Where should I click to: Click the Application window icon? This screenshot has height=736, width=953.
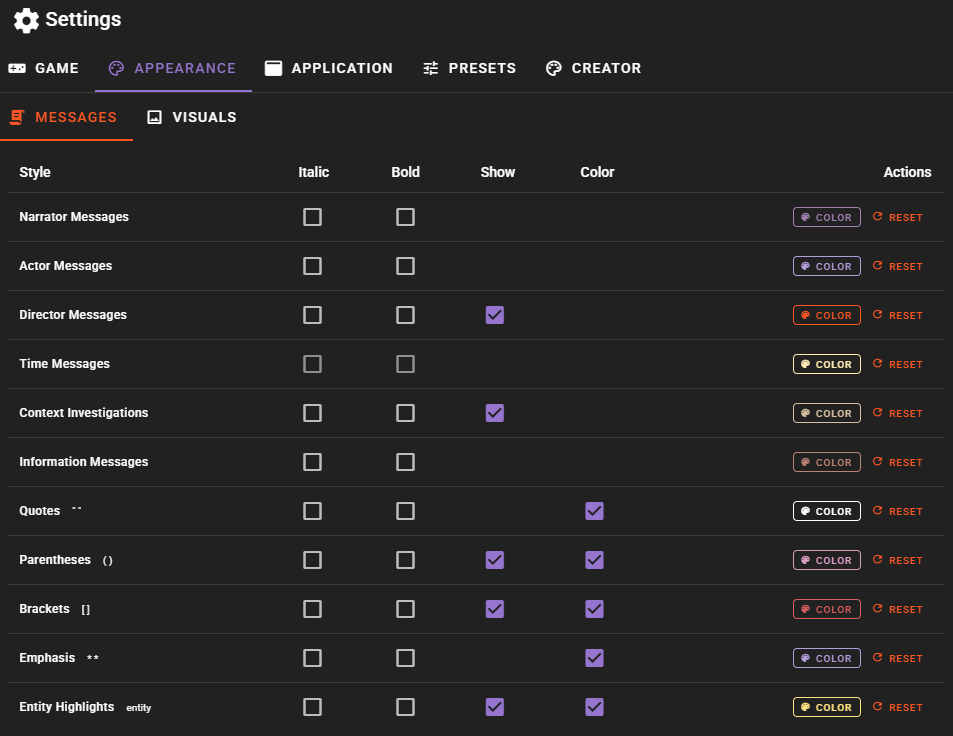tap(274, 68)
